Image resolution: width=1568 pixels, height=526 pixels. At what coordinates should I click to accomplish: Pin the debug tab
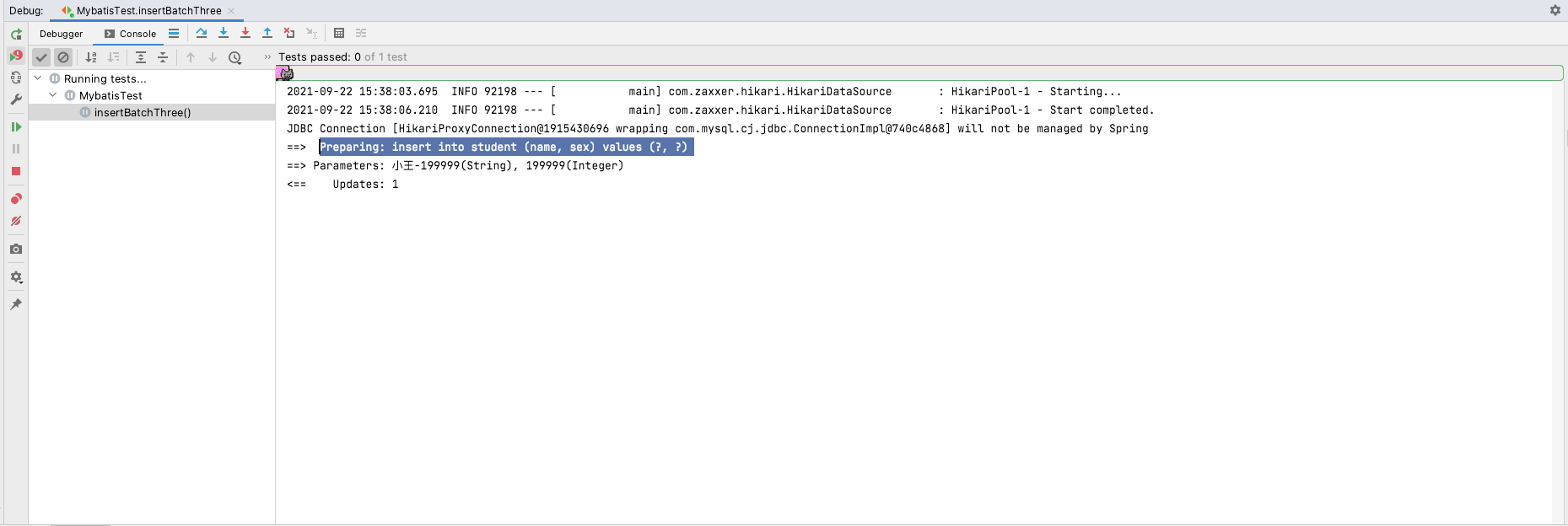click(x=16, y=304)
